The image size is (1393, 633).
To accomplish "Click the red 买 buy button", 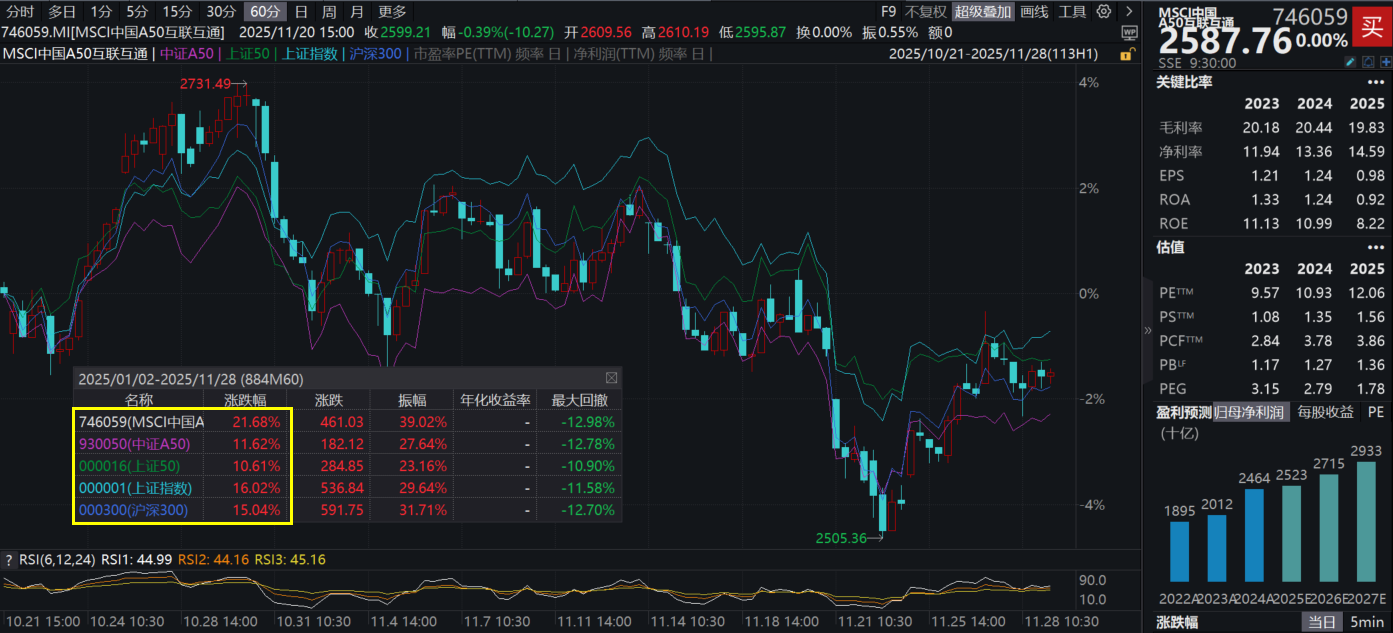I will tap(1368, 26).
